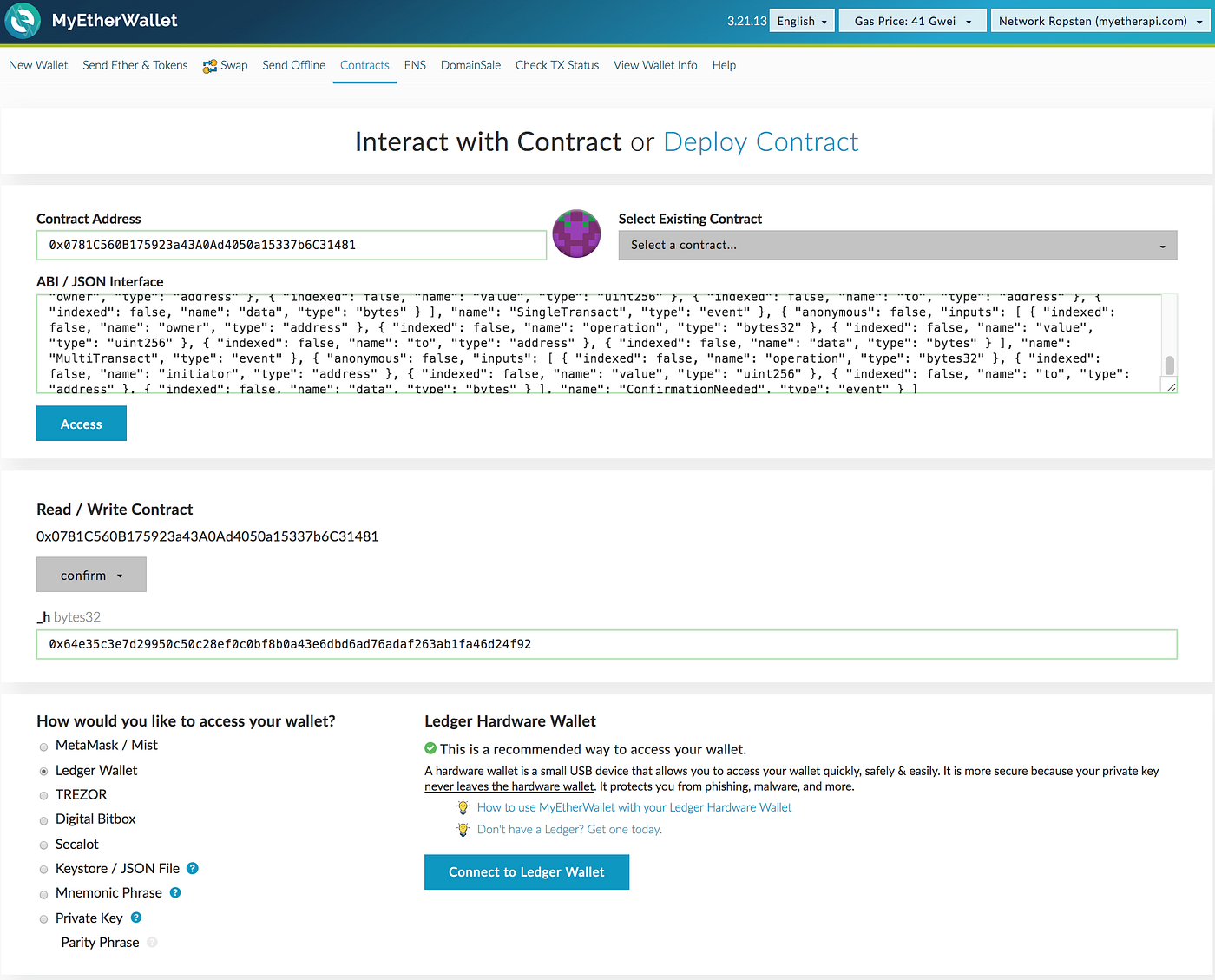Open the Gas Price: 41 Gwei dropdown
This screenshot has height=980, width=1215.
click(x=912, y=21)
